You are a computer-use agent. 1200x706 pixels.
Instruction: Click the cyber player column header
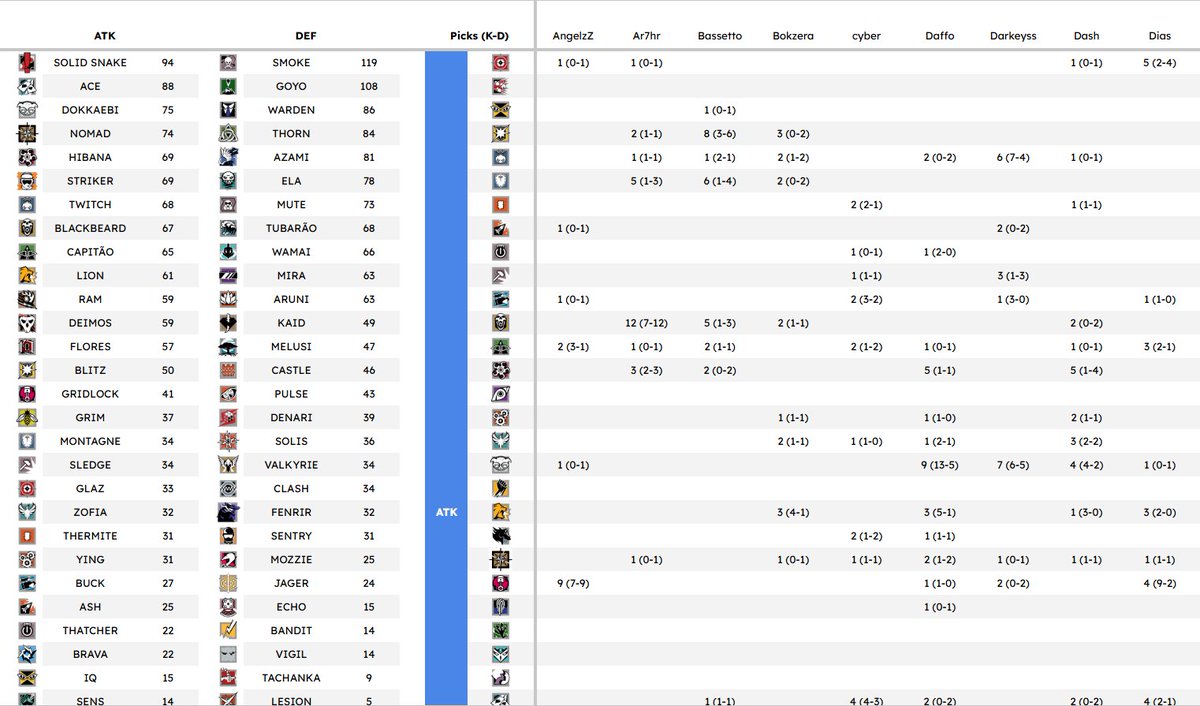coord(866,36)
